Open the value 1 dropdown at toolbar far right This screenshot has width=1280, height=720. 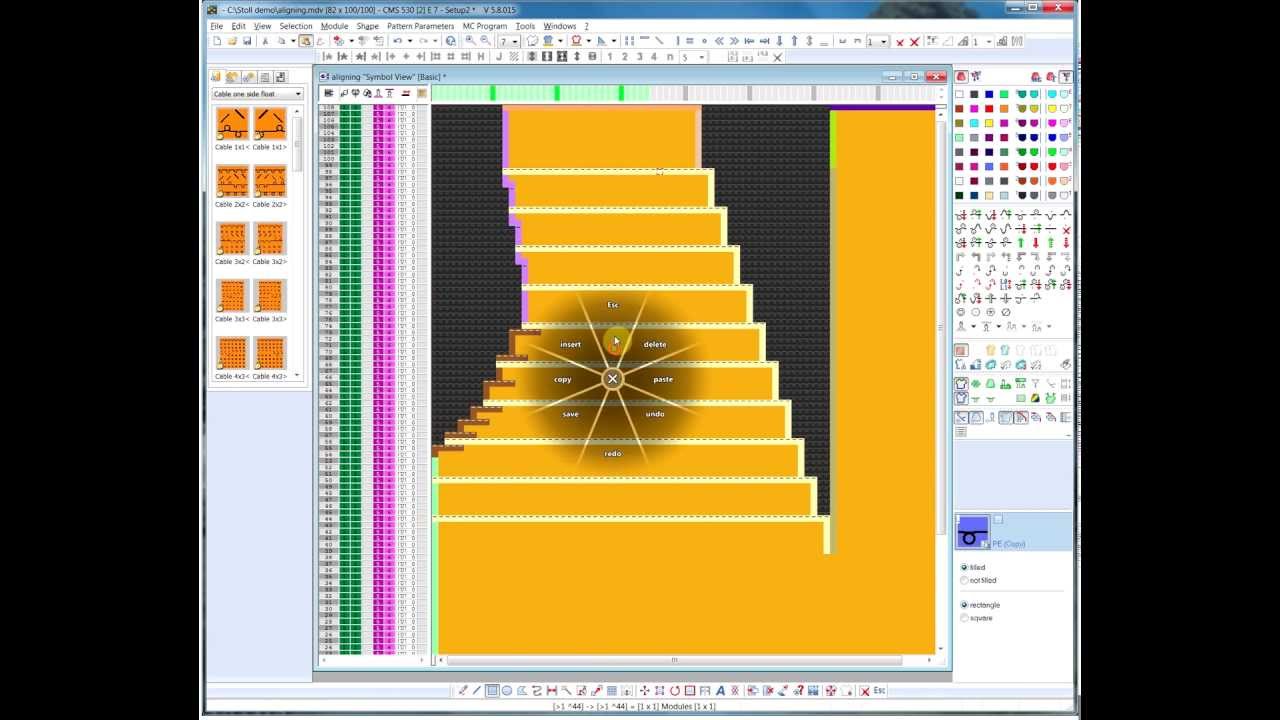982,41
